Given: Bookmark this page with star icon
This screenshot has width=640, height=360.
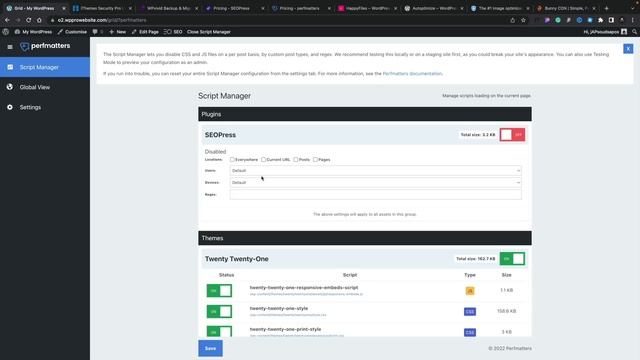Looking at the screenshot, I should tap(523, 20).
